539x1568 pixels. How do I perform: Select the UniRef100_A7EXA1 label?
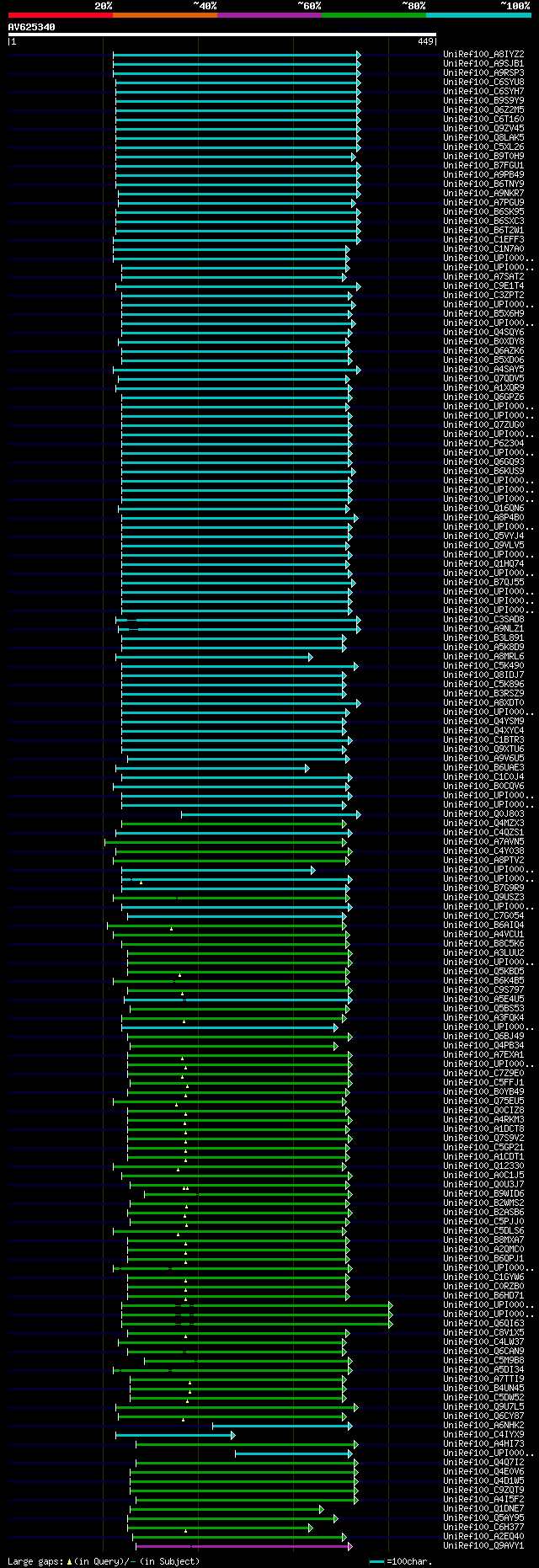tap(483, 1054)
